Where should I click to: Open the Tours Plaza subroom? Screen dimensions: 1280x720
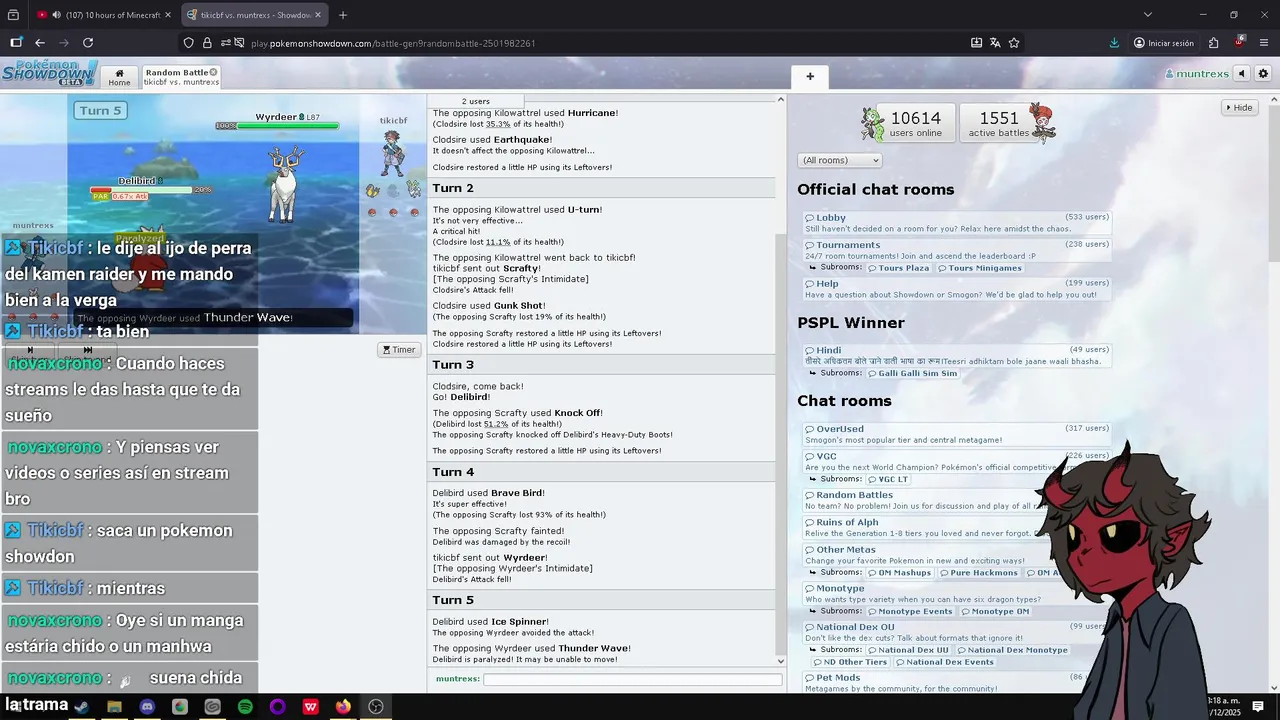[898, 268]
